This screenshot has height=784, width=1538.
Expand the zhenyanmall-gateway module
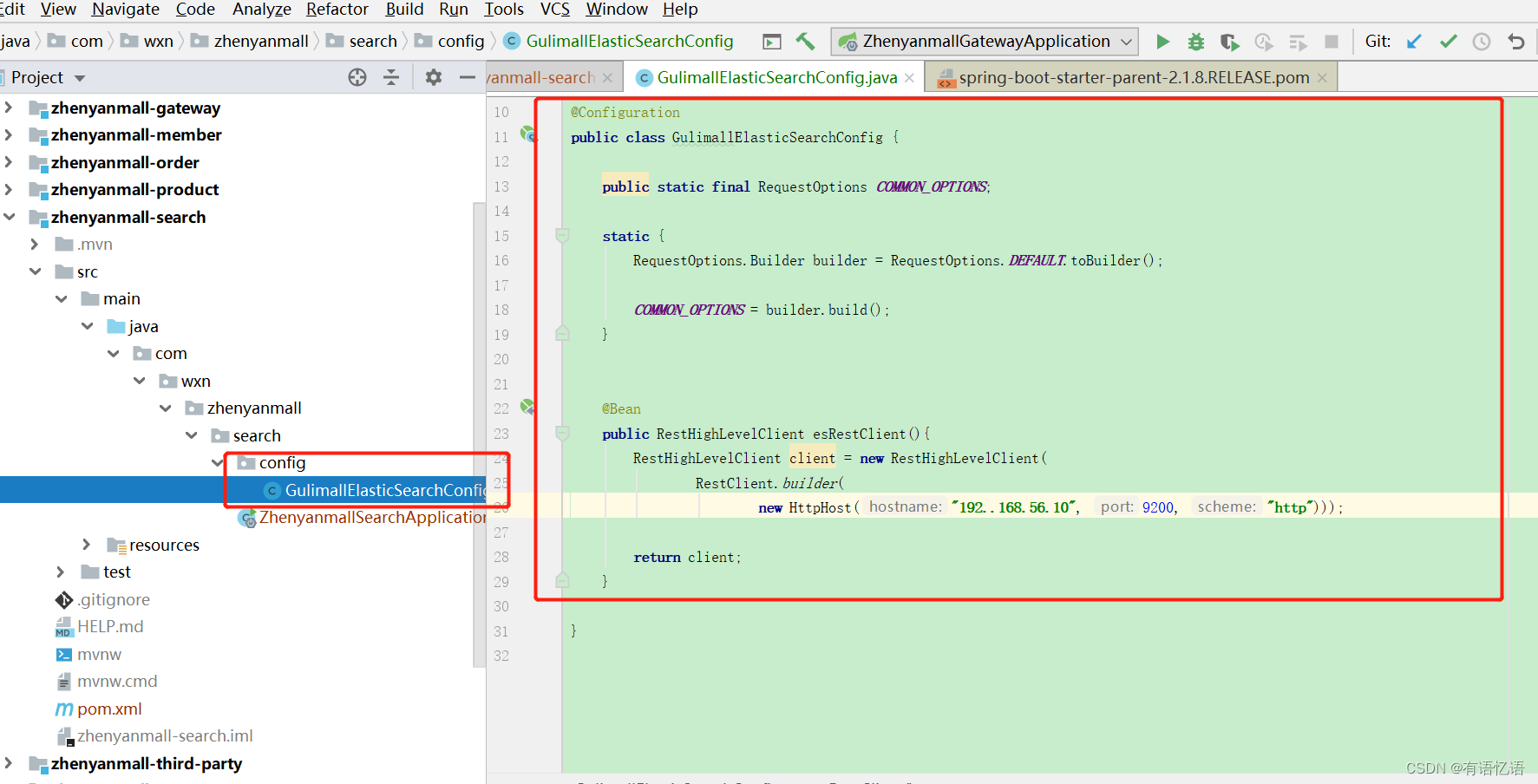[9, 108]
